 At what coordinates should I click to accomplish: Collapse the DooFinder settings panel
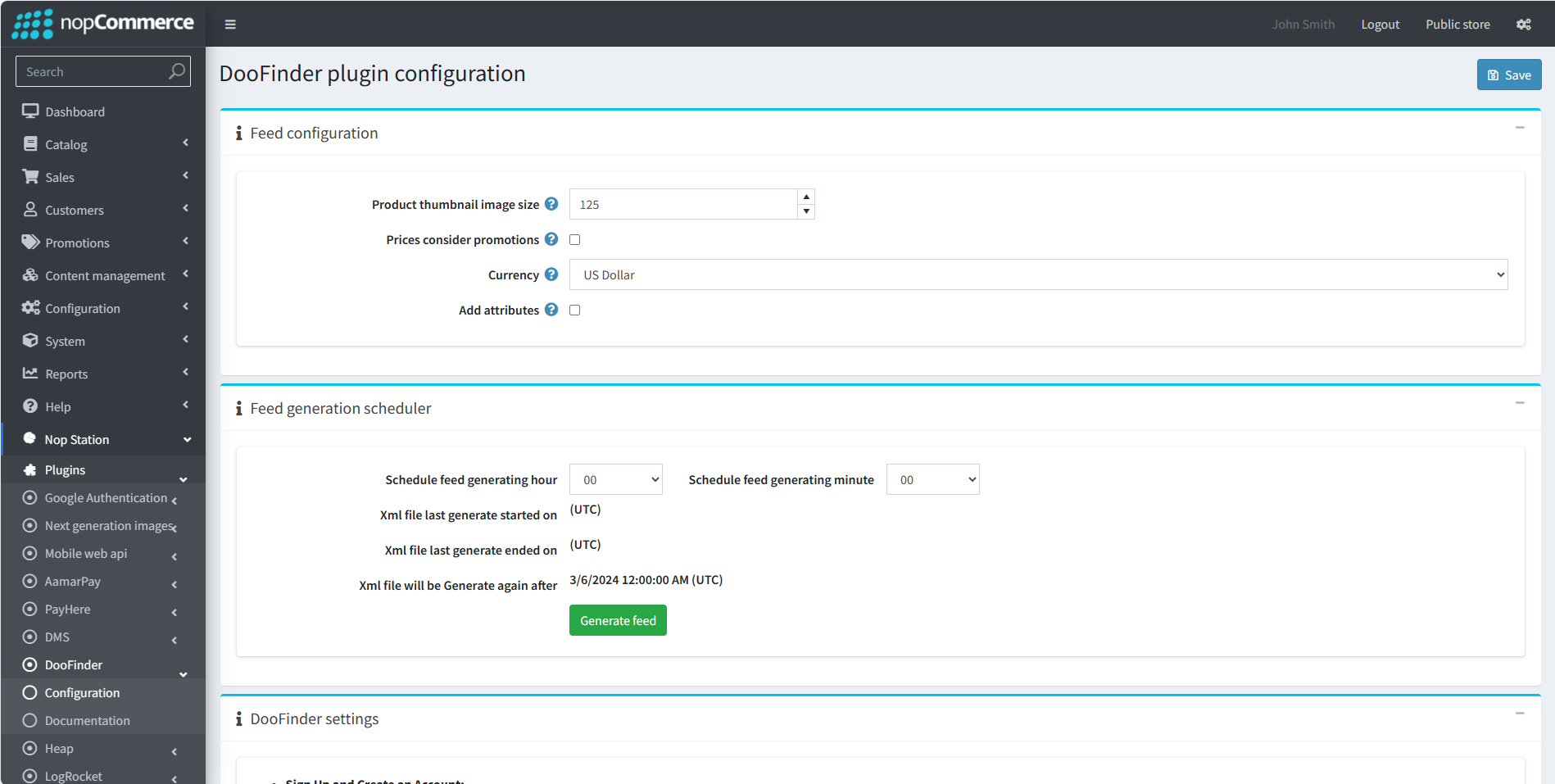point(1520,714)
